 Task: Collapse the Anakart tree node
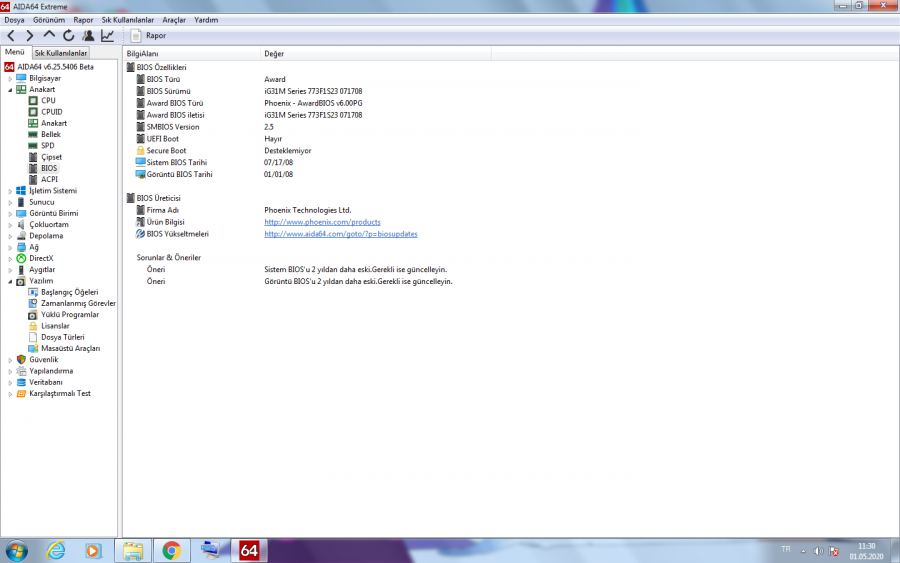tap(10, 90)
